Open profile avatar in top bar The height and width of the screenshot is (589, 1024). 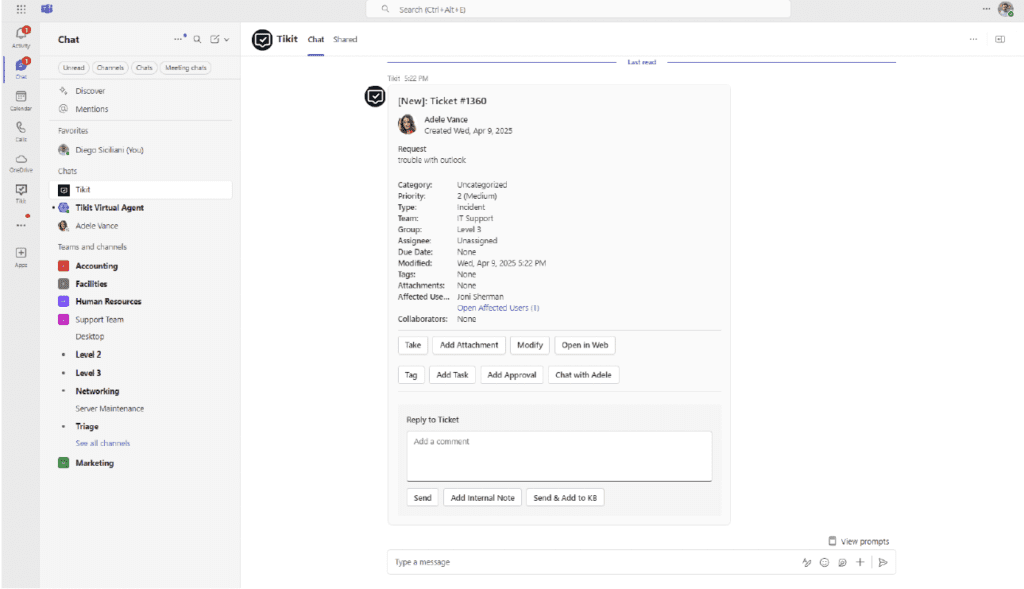coord(1005,9)
